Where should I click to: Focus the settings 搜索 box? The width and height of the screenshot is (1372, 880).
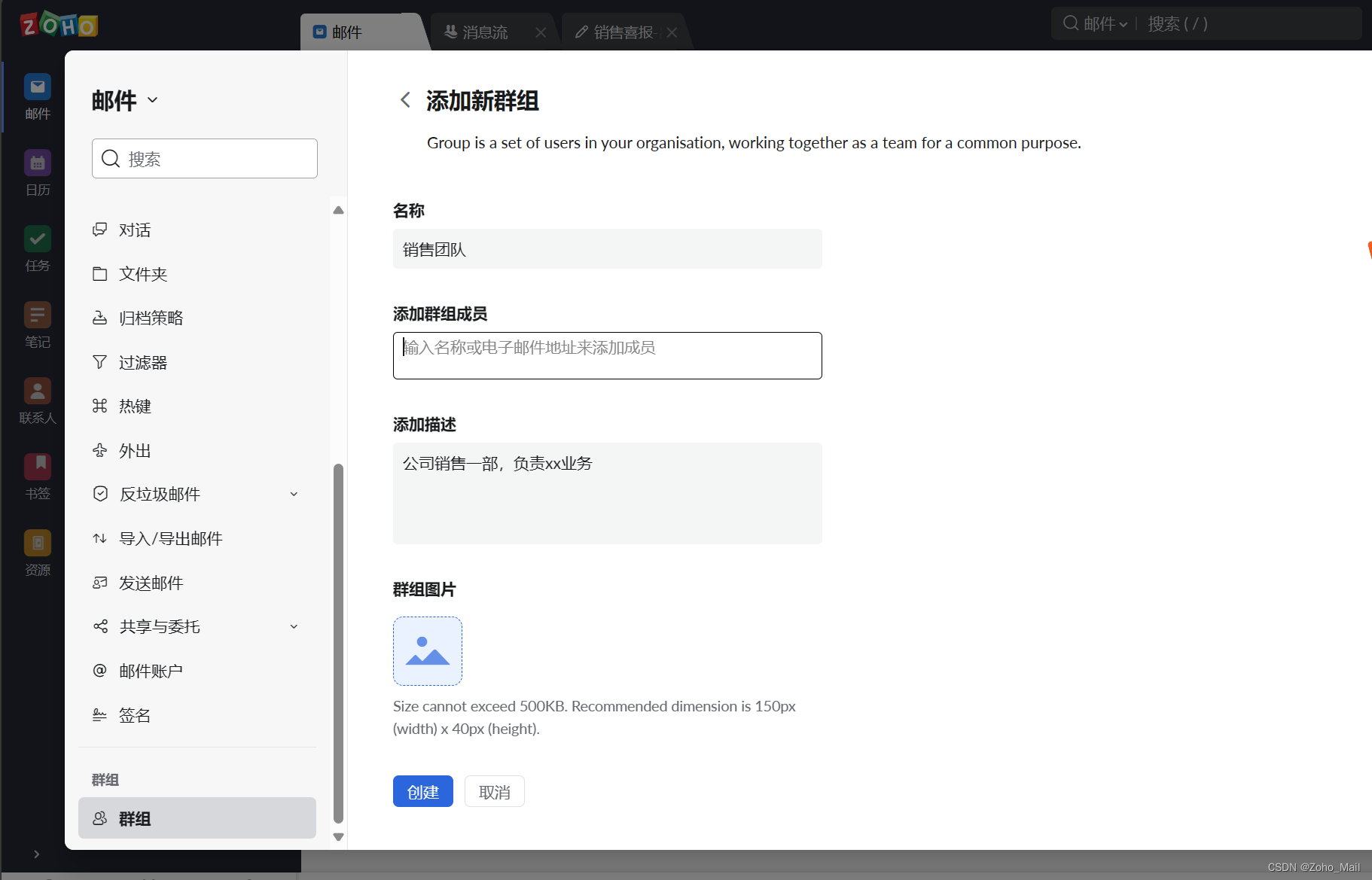(205, 158)
